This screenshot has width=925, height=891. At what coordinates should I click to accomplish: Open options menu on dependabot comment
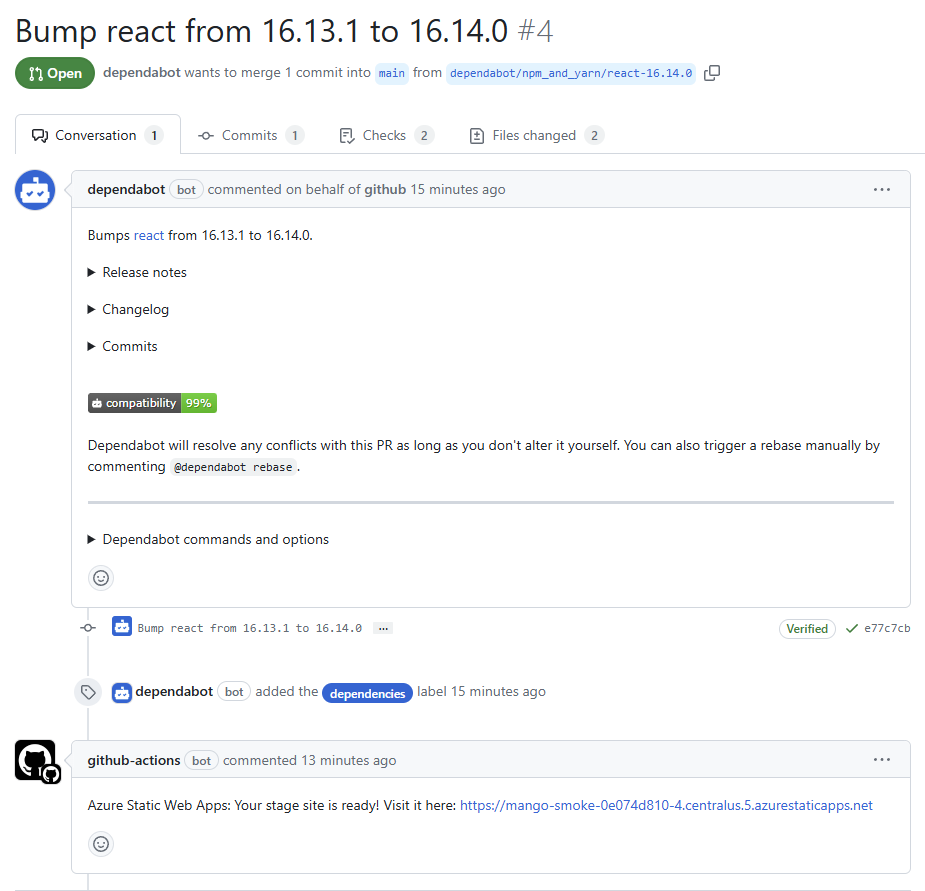coord(881,189)
